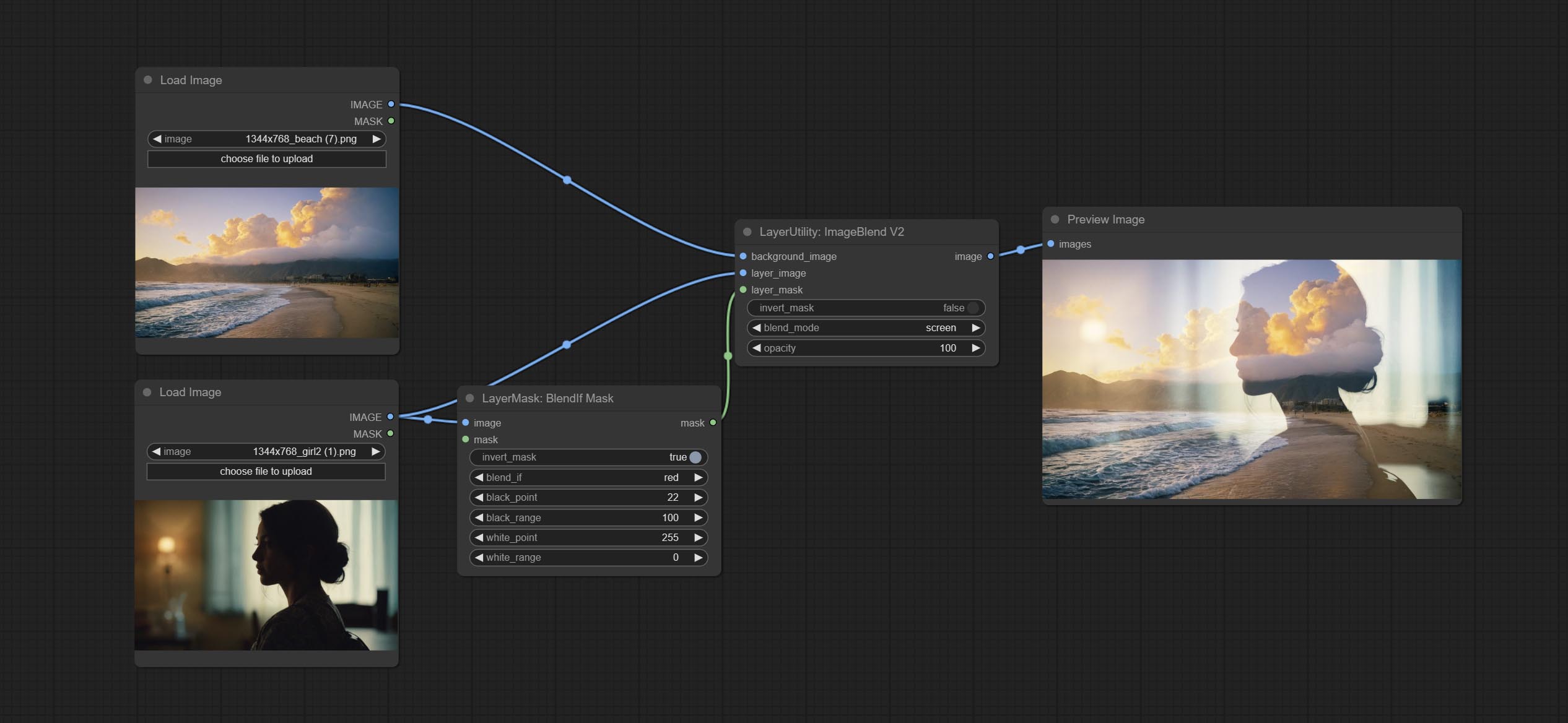Click the layer_mask input port on ImageBlend
Image resolution: width=1568 pixels, height=723 pixels.
743,290
